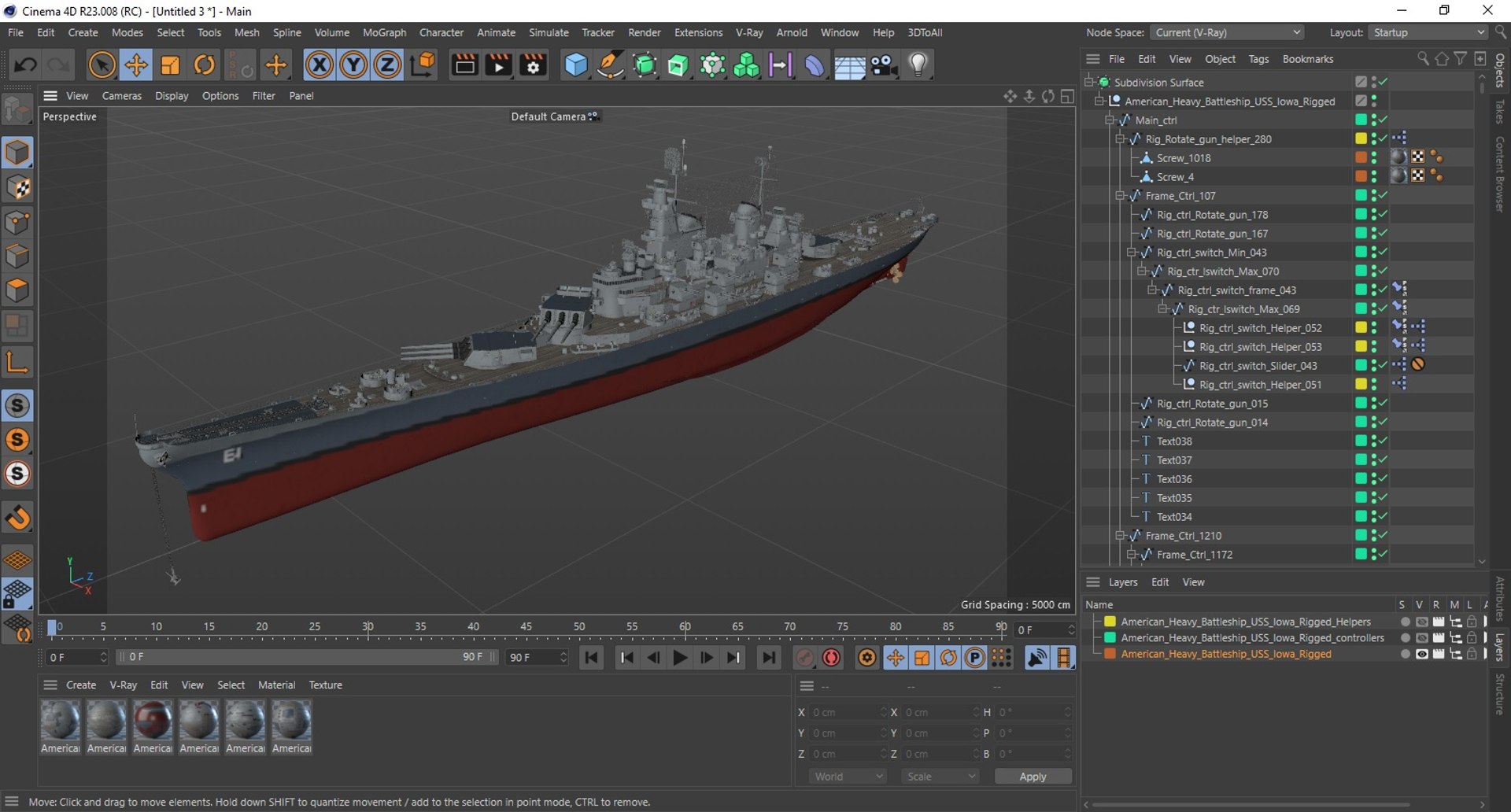The image size is (1511, 812).
Task: Add a Camera object
Action: click(x=884, y=65)
